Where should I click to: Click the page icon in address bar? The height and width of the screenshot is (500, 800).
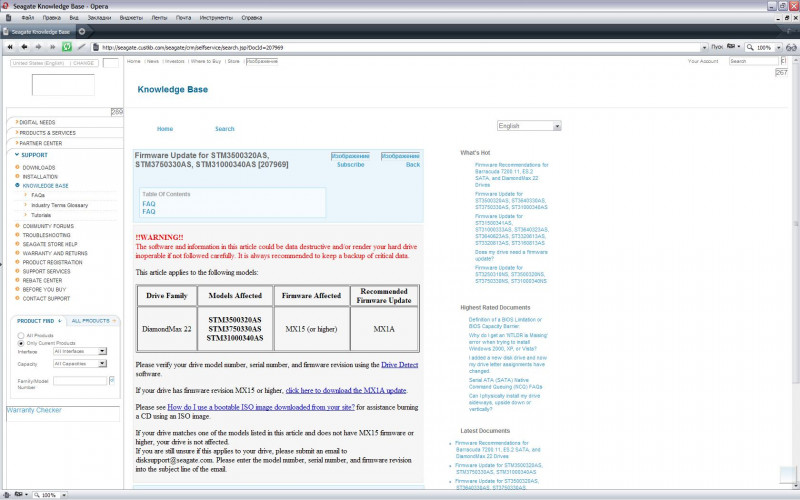pyautogui.click(x=95, y=47)
